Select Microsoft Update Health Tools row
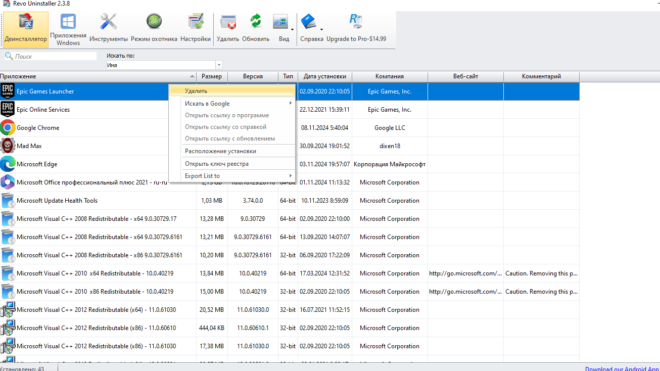 [290, 200]
